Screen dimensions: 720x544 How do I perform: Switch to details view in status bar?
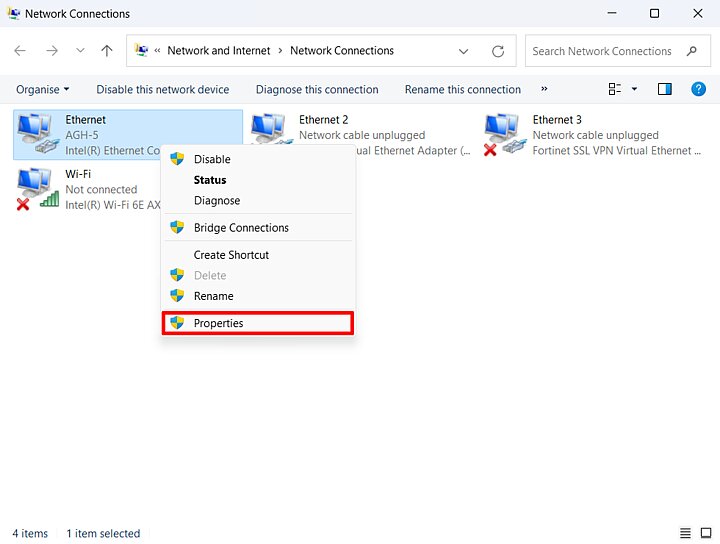[685, 533]
